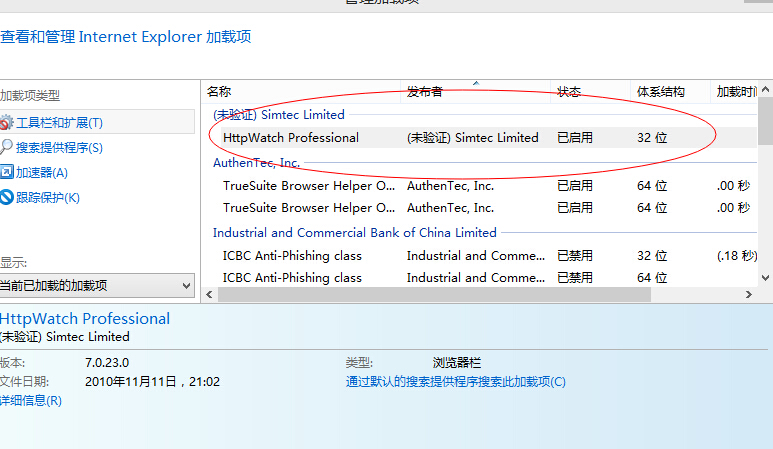This screenshot has width=773, height=449.
Task: Select second ICBC Anti-Phishing class 64-bit row
Action: [x=292, y=278]
